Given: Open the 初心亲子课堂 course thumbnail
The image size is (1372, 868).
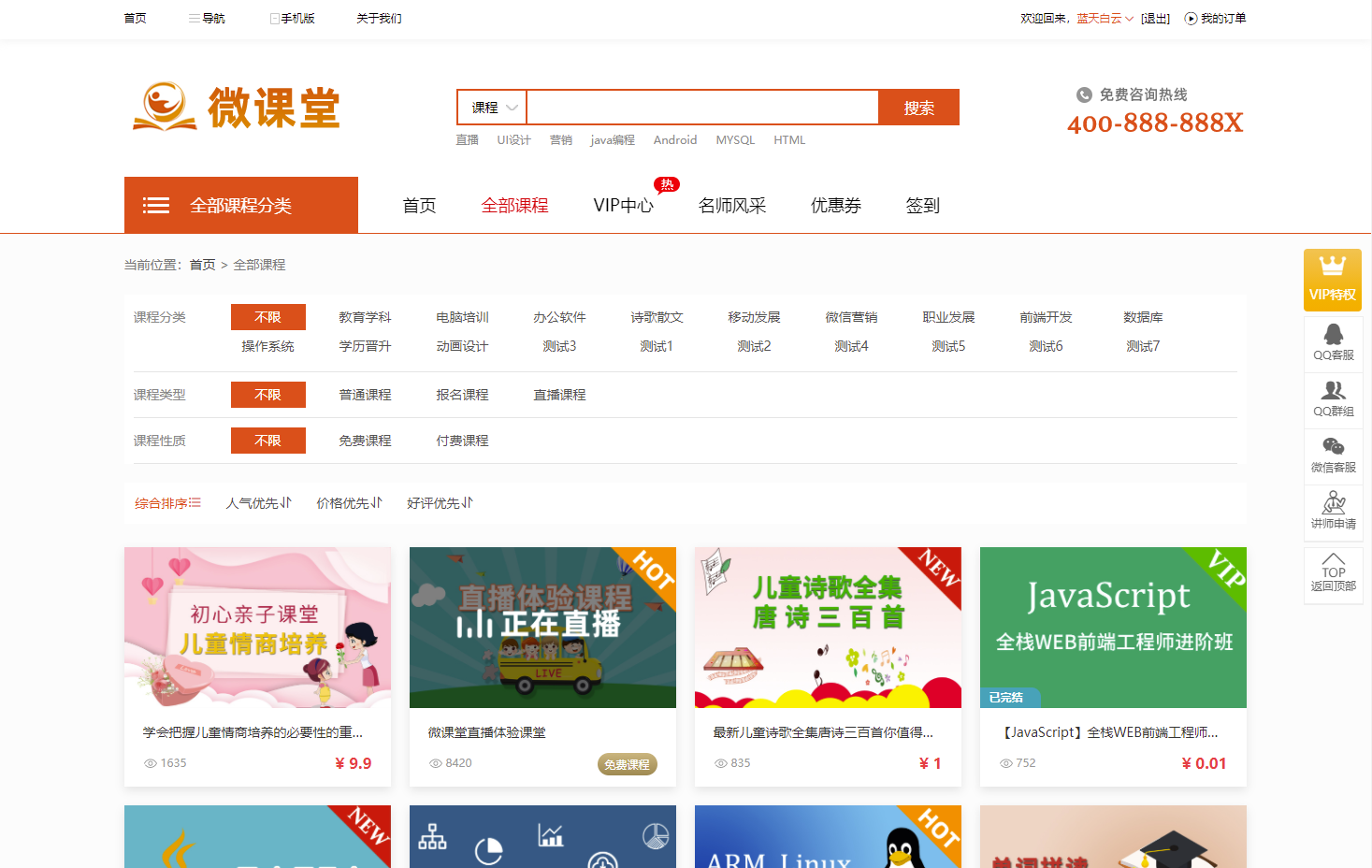Looking at the screenshot, I should 257,628.
